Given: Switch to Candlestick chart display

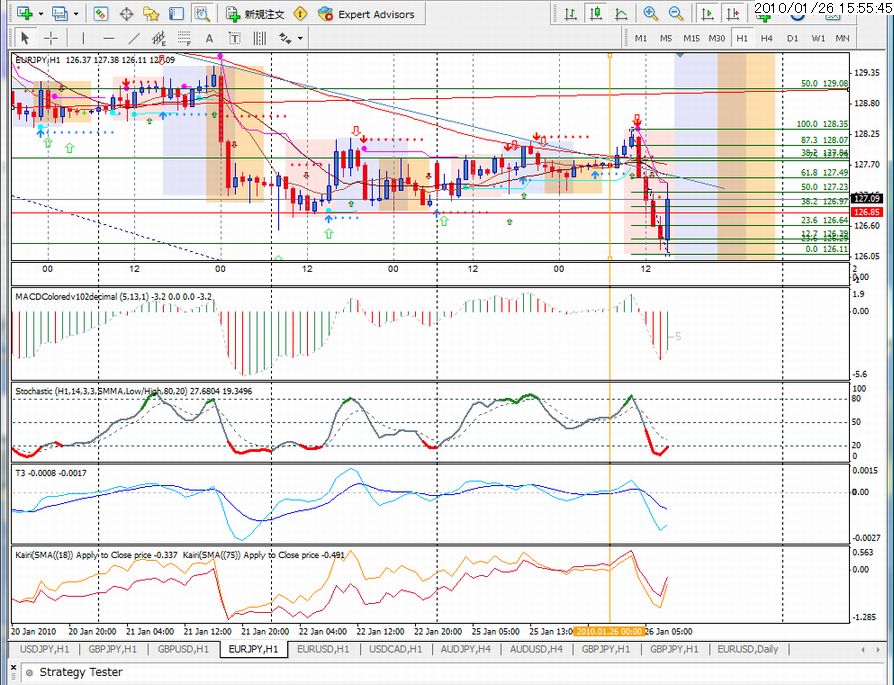Looking at the screenshot, I should 596,14.
